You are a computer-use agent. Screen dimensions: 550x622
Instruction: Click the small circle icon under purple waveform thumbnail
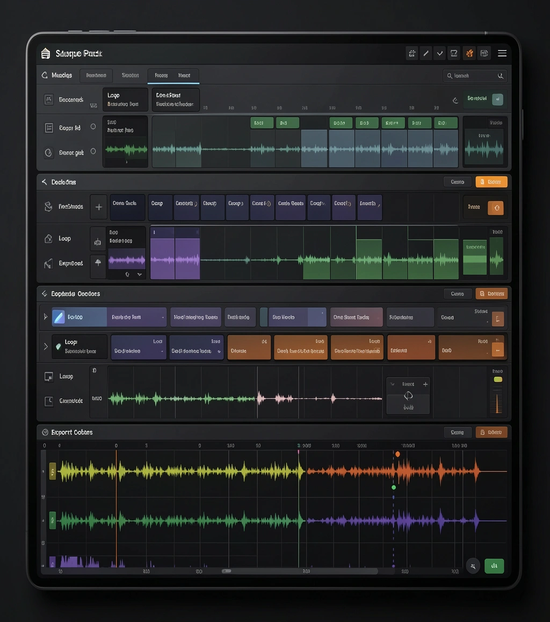[x=127, y=275]
